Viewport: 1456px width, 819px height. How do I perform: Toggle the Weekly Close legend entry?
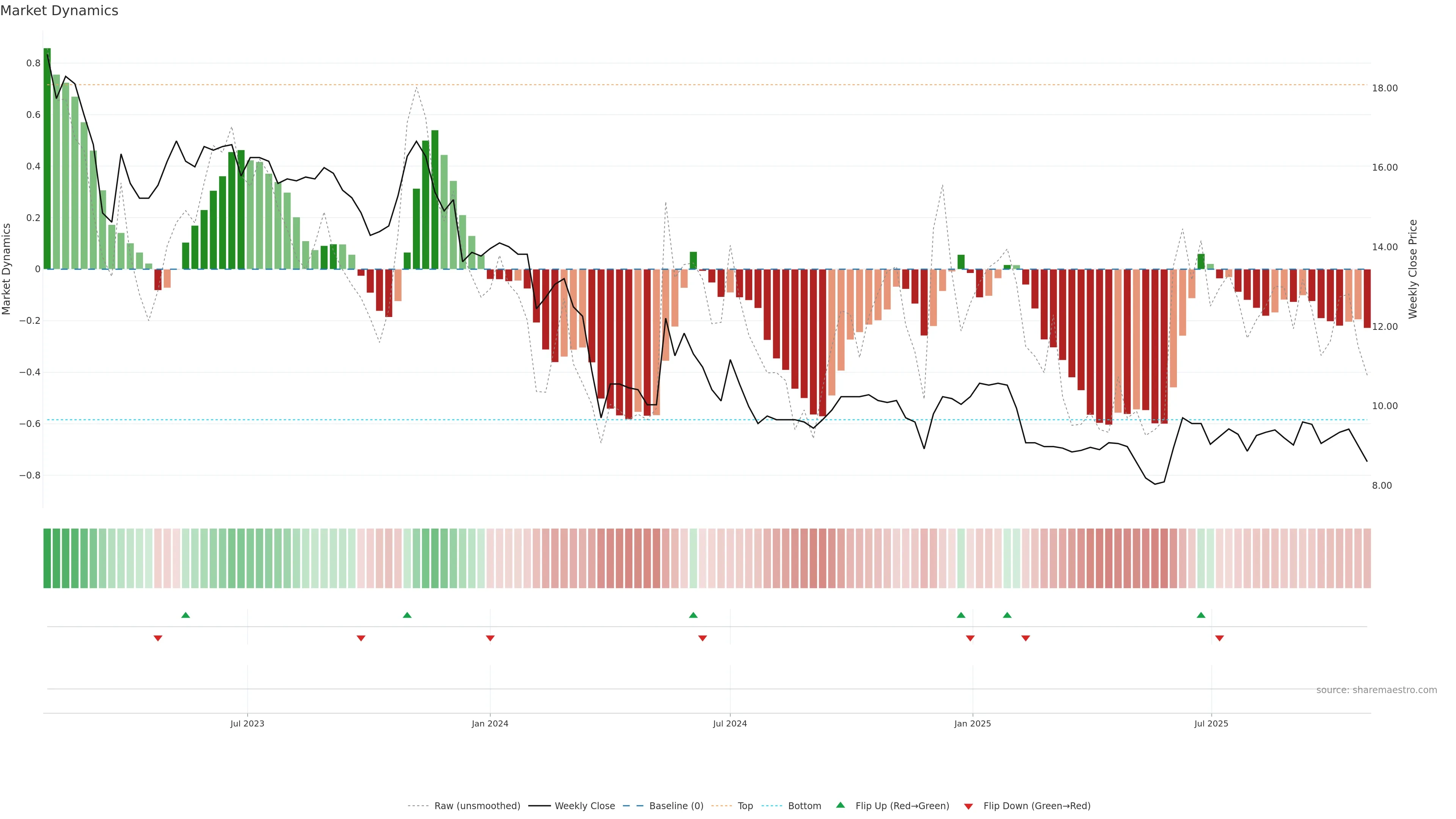(x=584, y=806)
